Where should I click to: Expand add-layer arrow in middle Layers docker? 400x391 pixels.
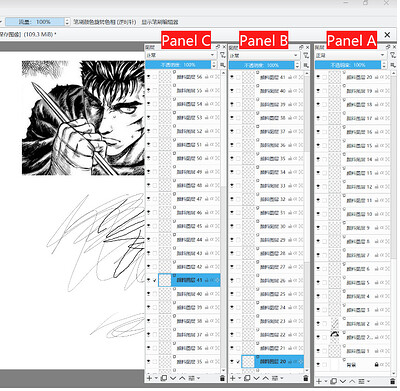pos(239,378)
